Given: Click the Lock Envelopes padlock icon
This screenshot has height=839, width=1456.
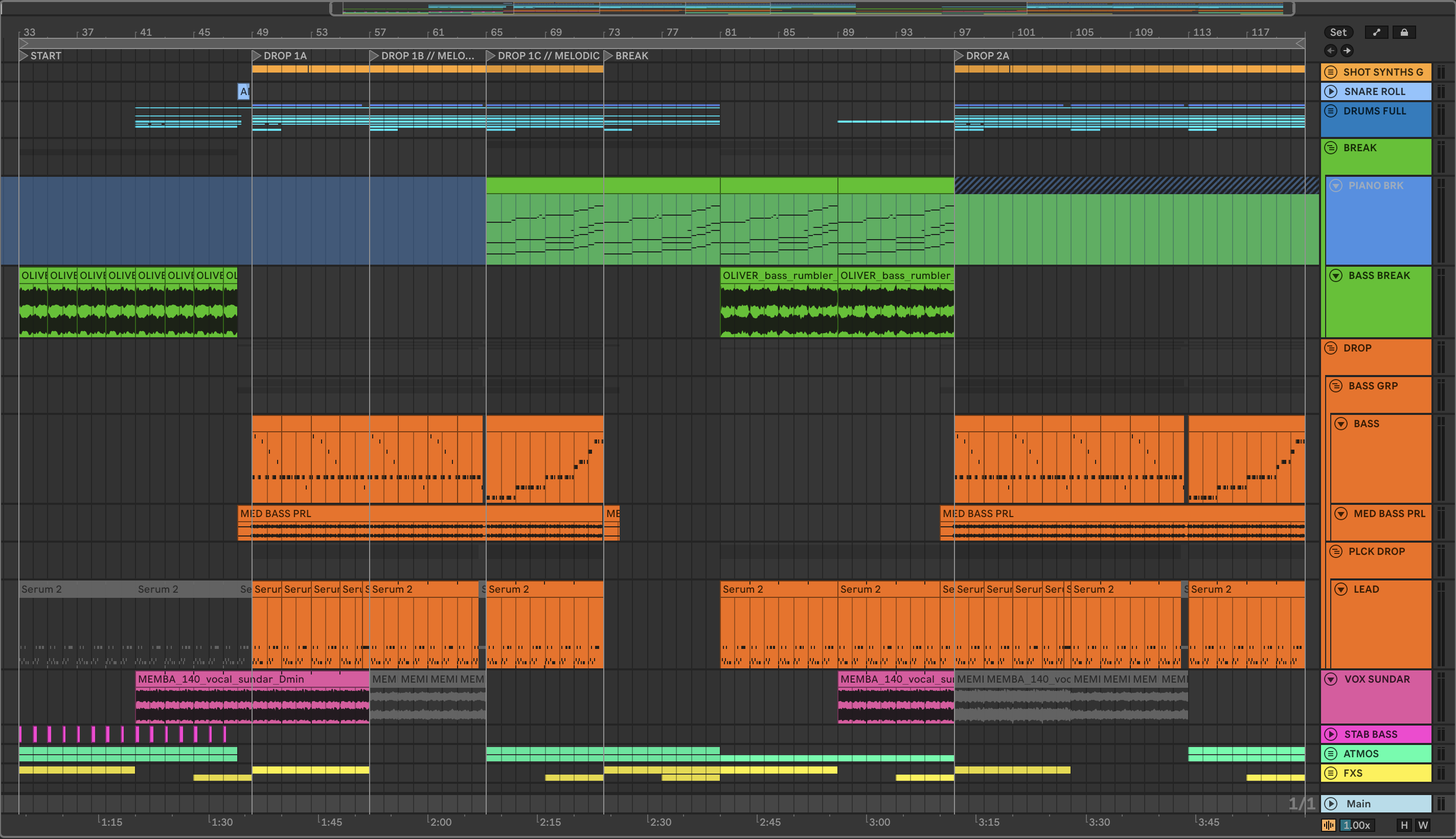Looking at the screenshot, I should [1404, 32].
